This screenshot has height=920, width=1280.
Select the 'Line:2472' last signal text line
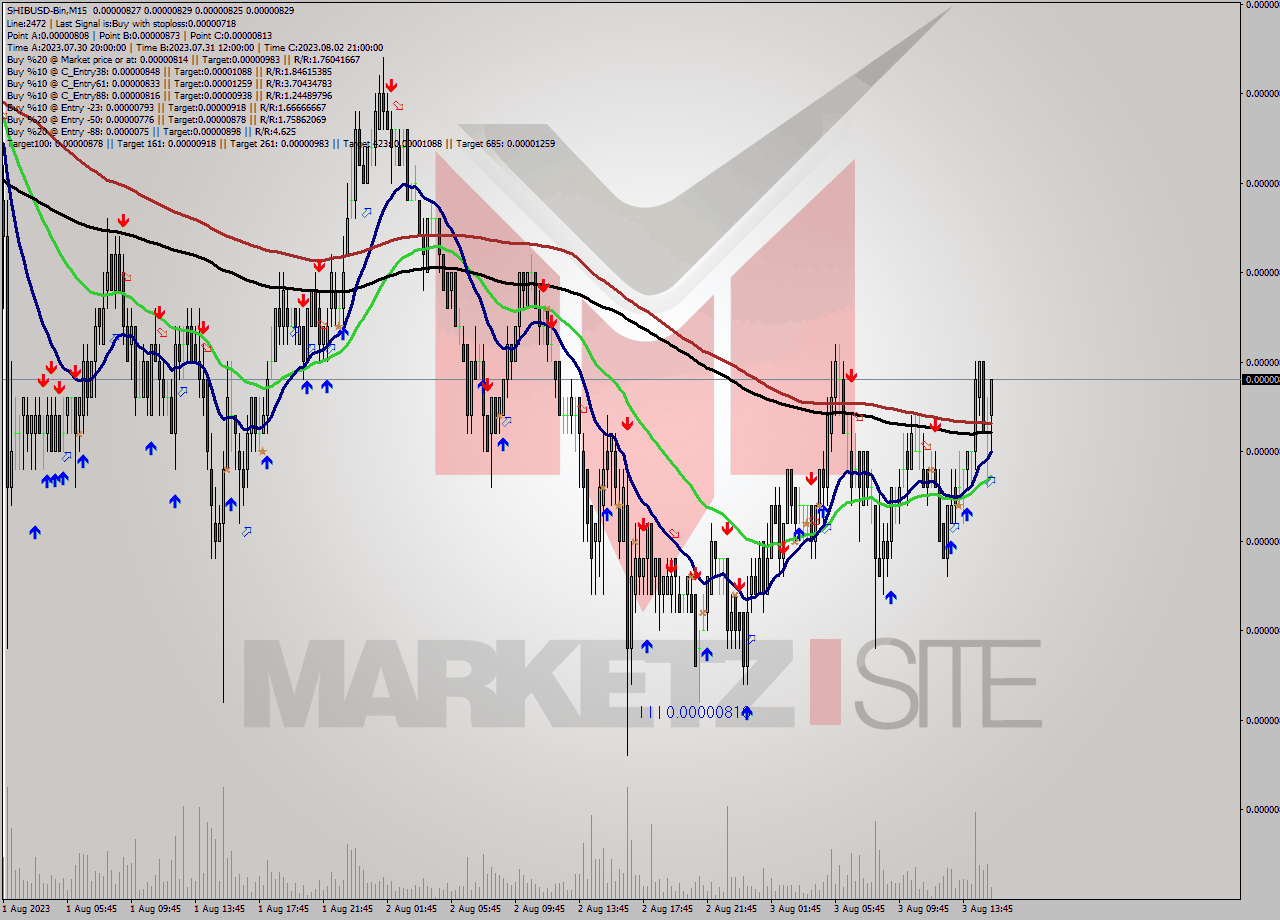(x=121, y=22)
